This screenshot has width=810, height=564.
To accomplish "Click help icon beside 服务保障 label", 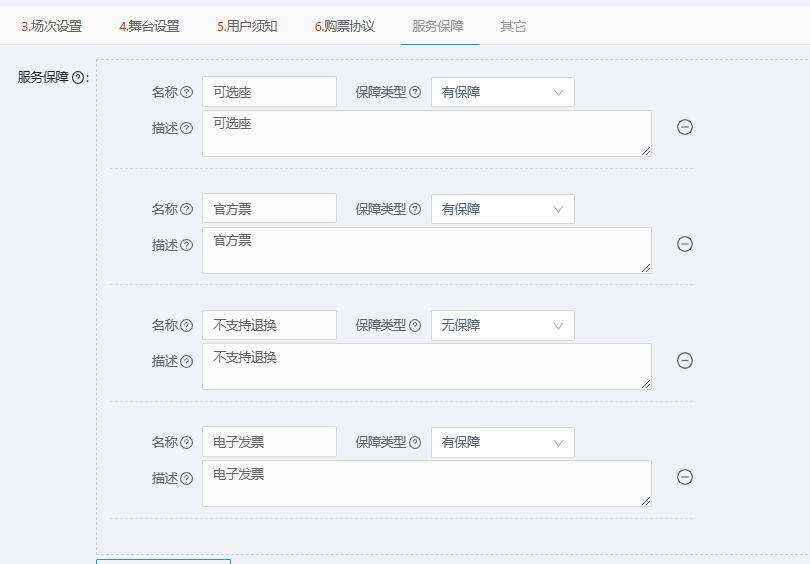I will pyautogui.click(x=78, y=78).
